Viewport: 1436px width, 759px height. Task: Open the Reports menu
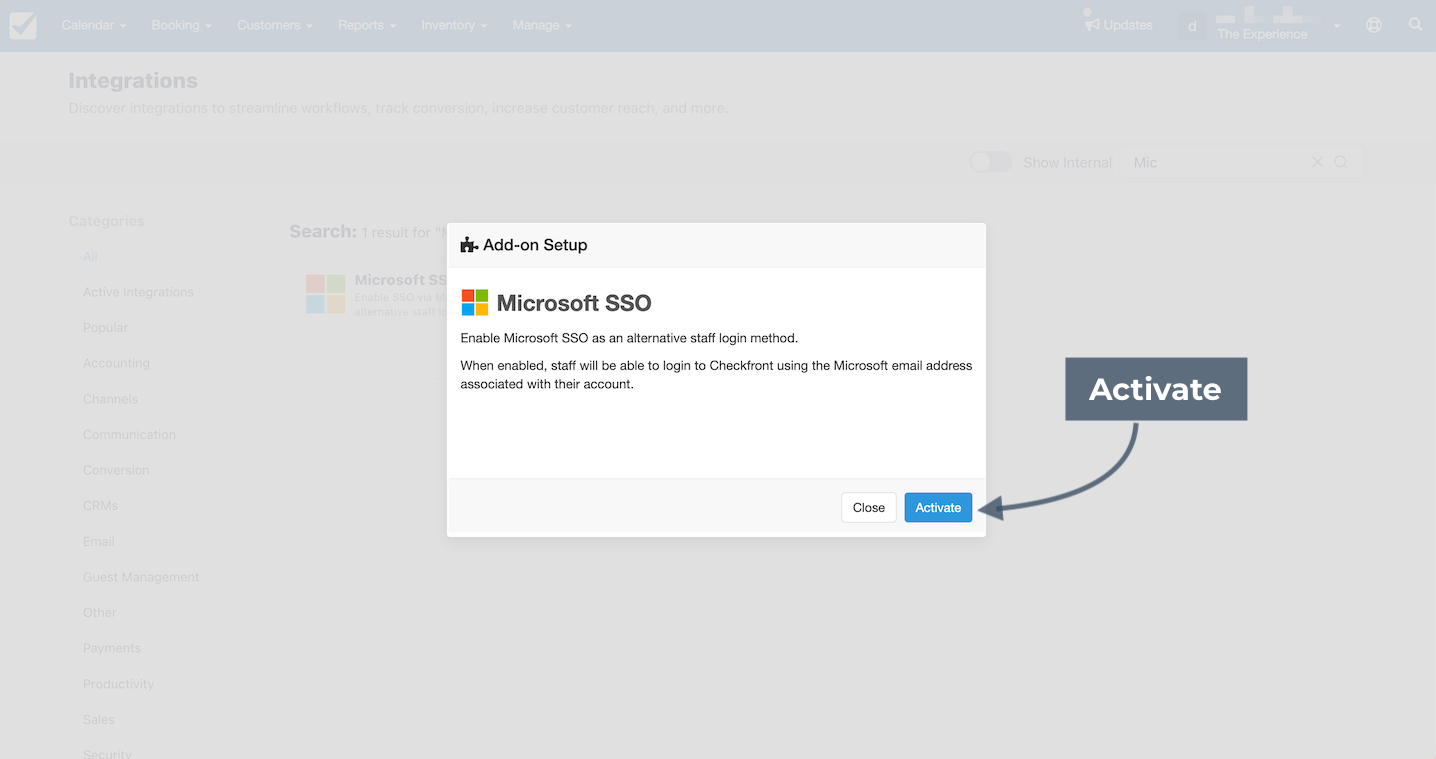coord(367,25)
